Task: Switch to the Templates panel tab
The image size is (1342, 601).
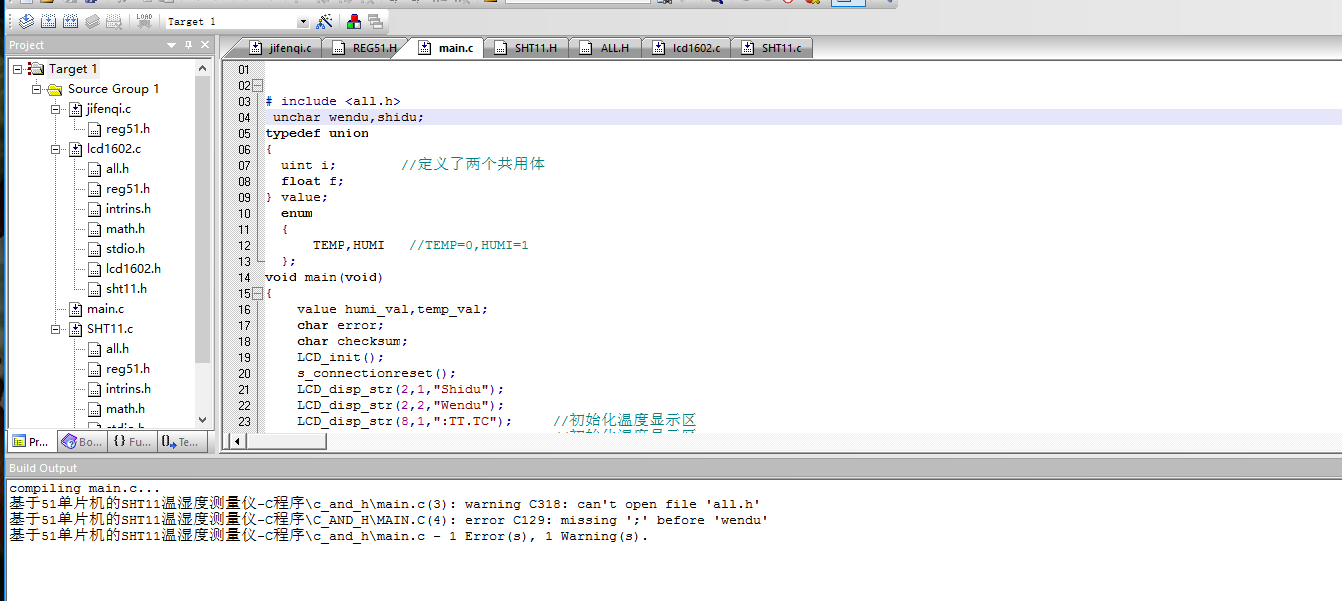Action: pos(180,441)
